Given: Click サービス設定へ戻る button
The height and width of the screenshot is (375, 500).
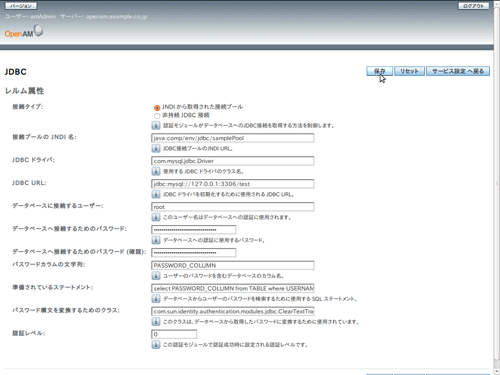Looking at the screenshot, I should (x=458, y=71).
